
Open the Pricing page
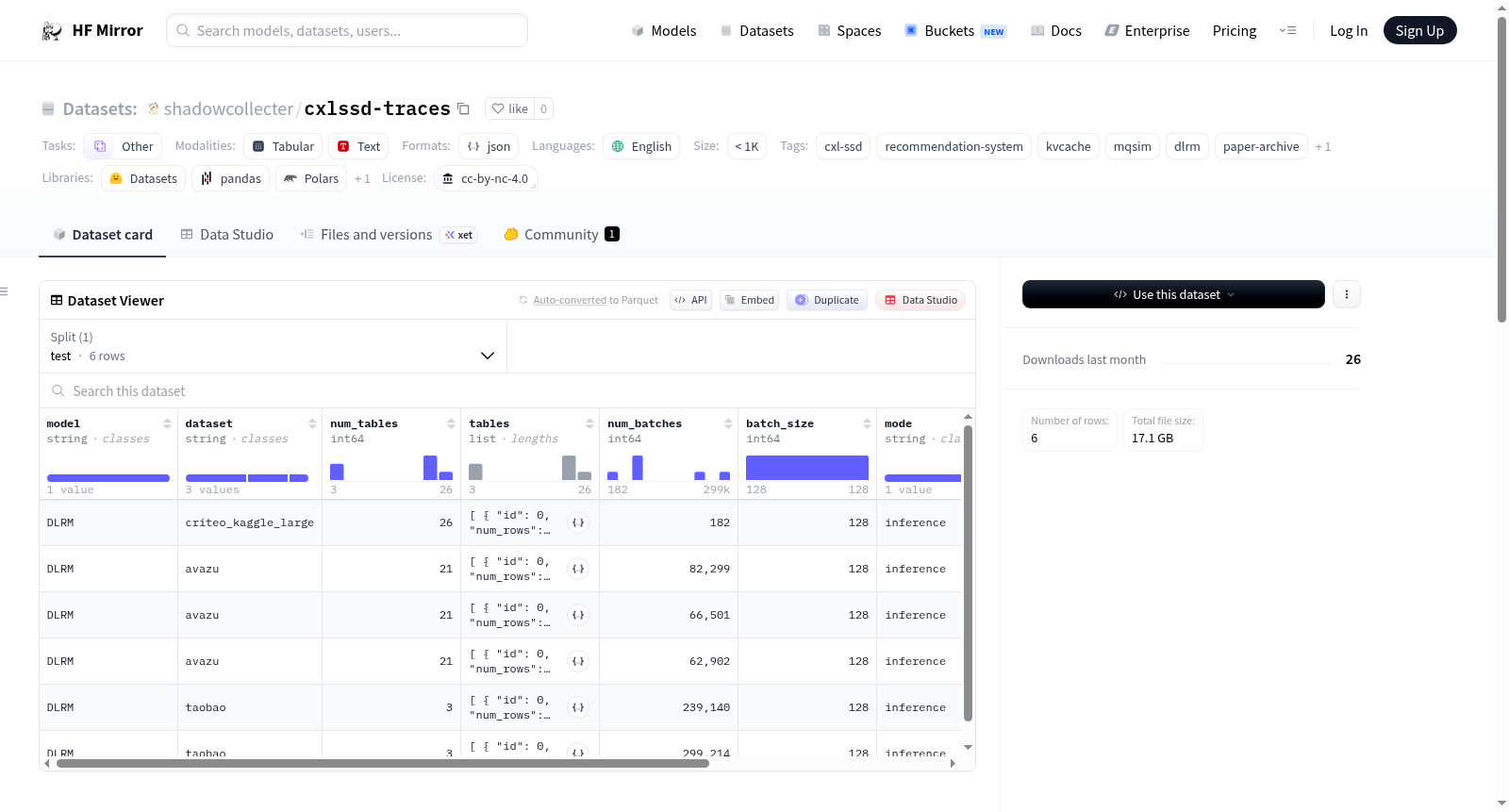coord(1235,31)
